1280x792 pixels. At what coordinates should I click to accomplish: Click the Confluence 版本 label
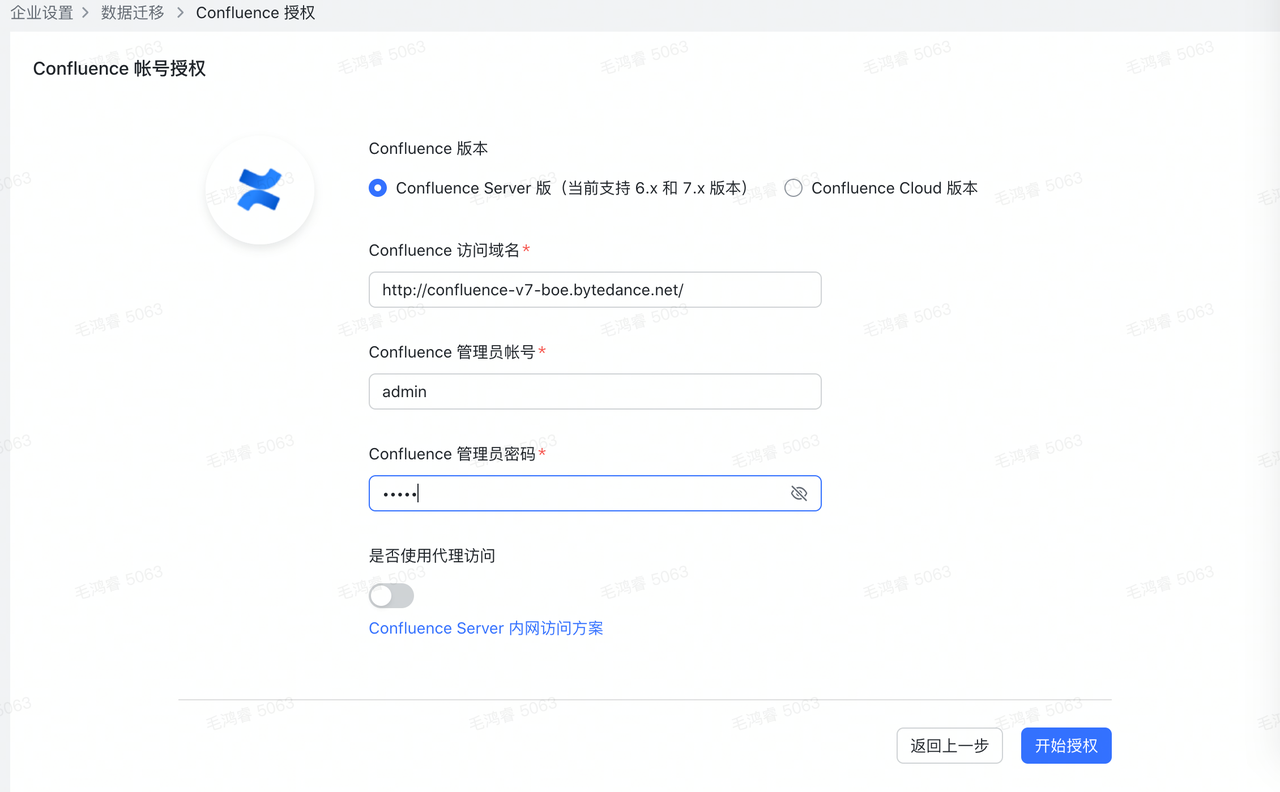(x=428, y=148)
